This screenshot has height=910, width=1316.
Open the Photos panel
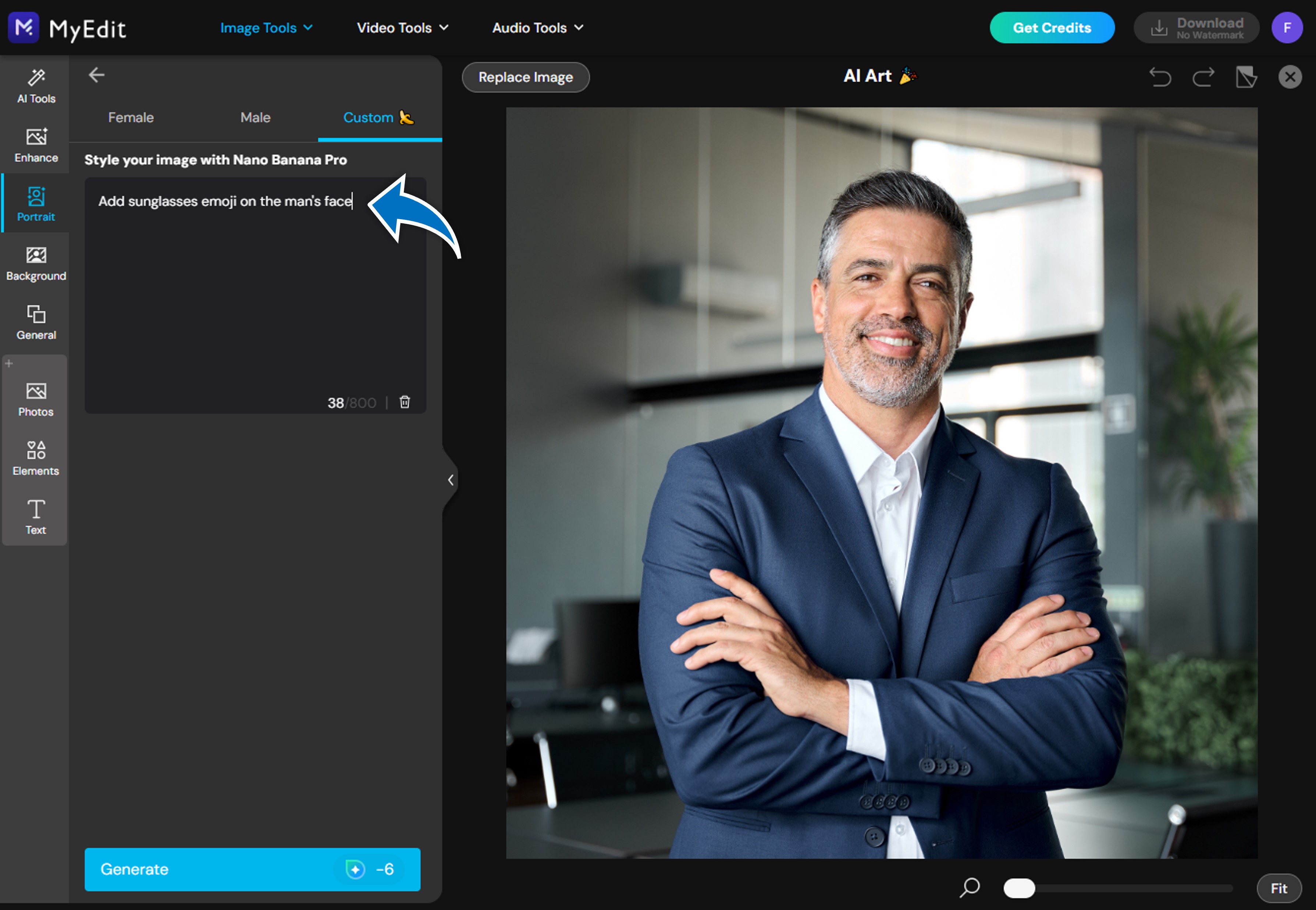(36, 399)
